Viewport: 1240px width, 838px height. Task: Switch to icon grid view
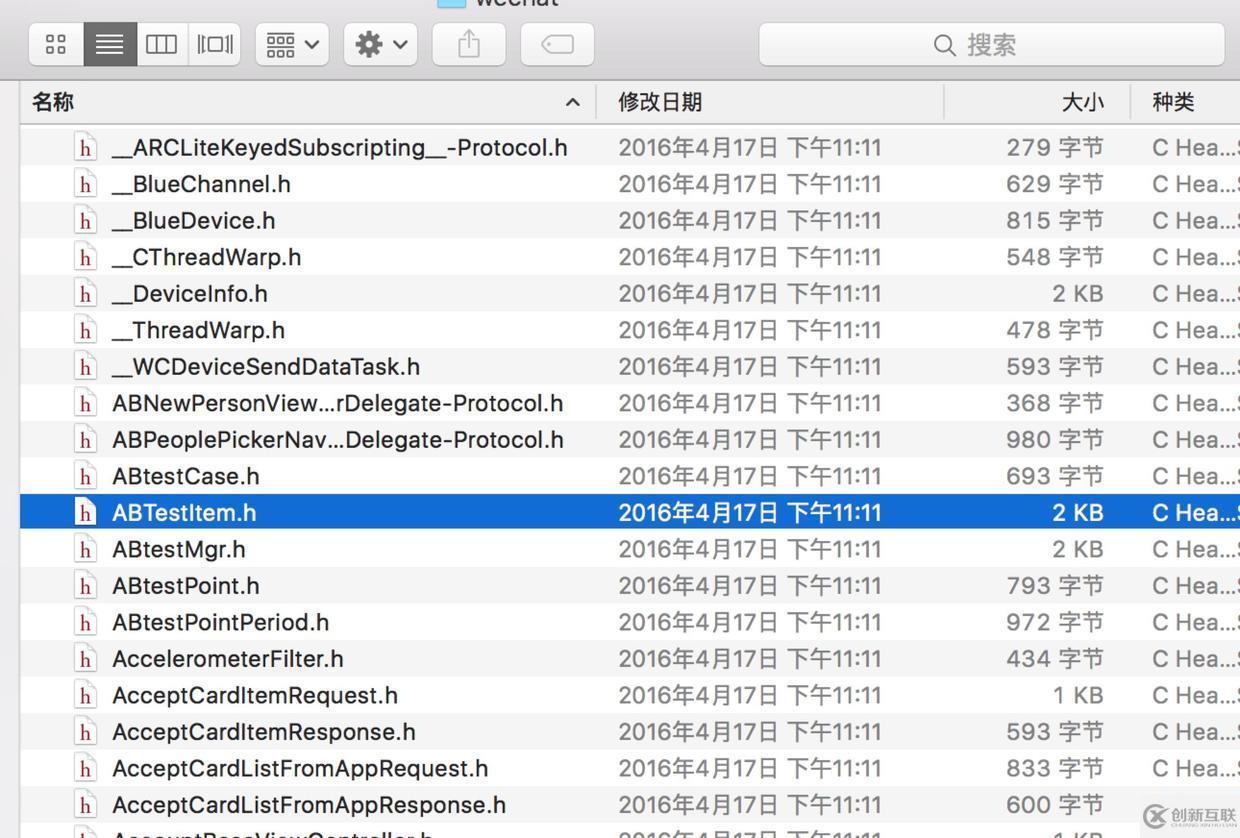tap(56, 44)
